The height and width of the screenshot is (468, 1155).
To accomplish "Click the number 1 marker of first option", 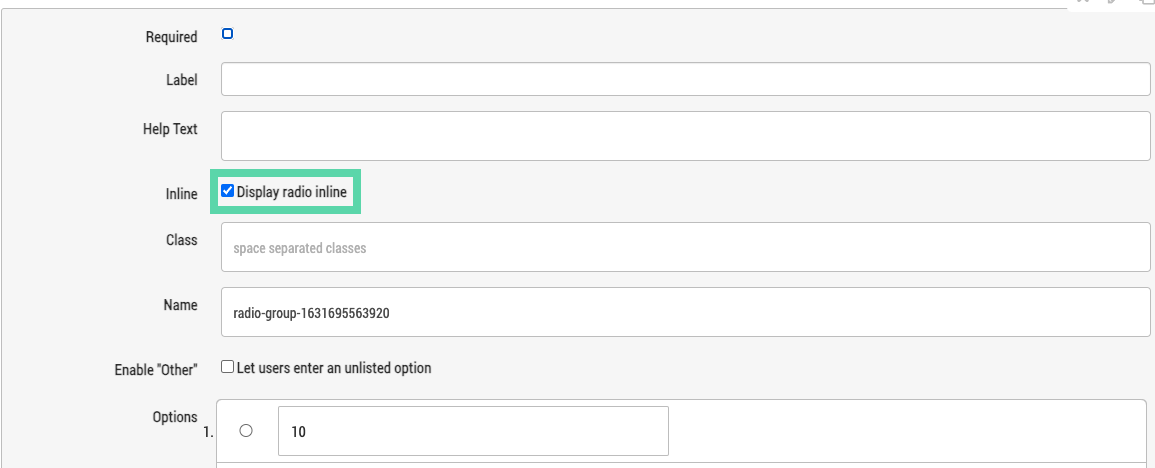I will tap(208, 433).
